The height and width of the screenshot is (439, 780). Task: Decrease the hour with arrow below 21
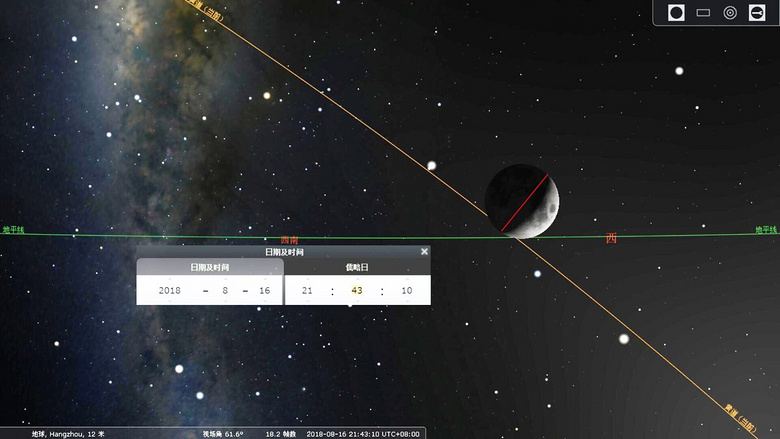(307, 301)
